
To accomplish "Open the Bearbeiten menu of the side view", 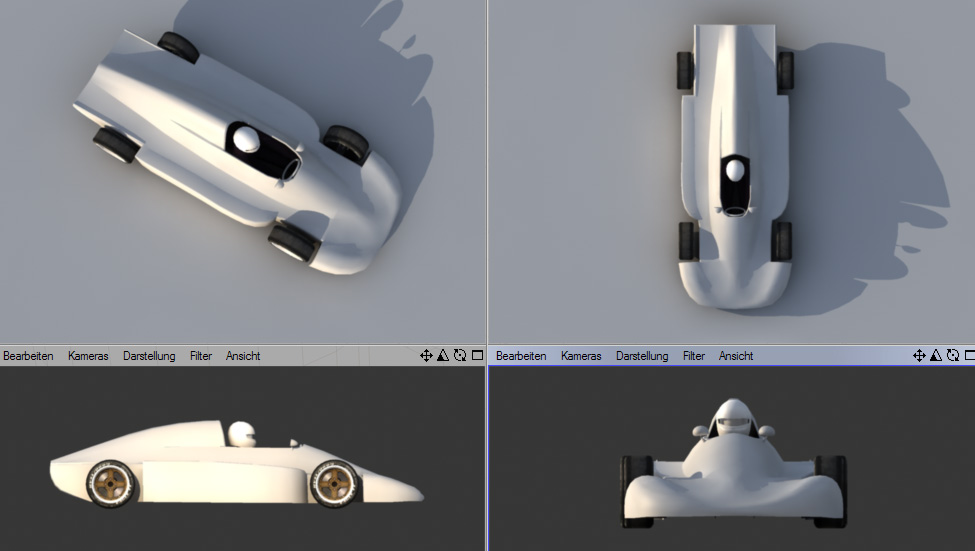I will coord(28,356).
